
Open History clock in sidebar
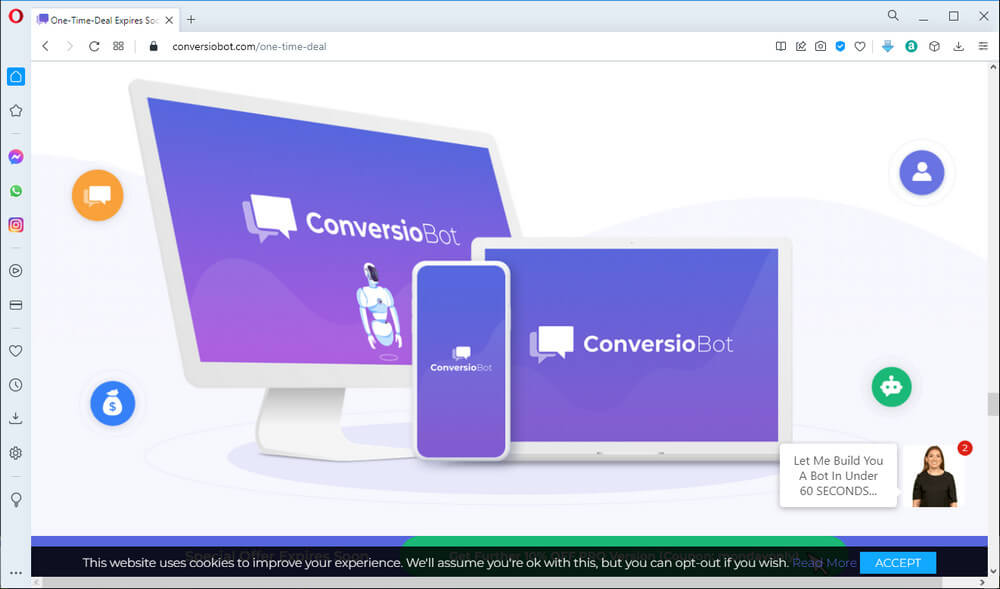[16, 385]
